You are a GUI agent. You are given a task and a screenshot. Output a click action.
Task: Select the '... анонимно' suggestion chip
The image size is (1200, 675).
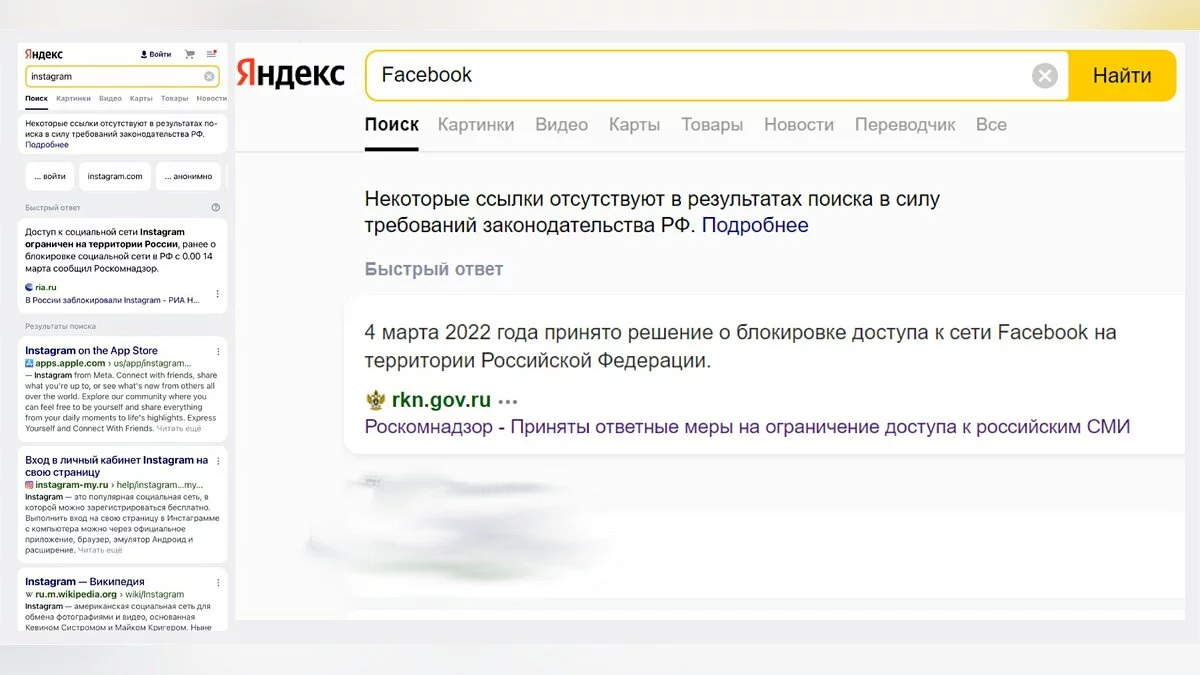click(189, 176)
